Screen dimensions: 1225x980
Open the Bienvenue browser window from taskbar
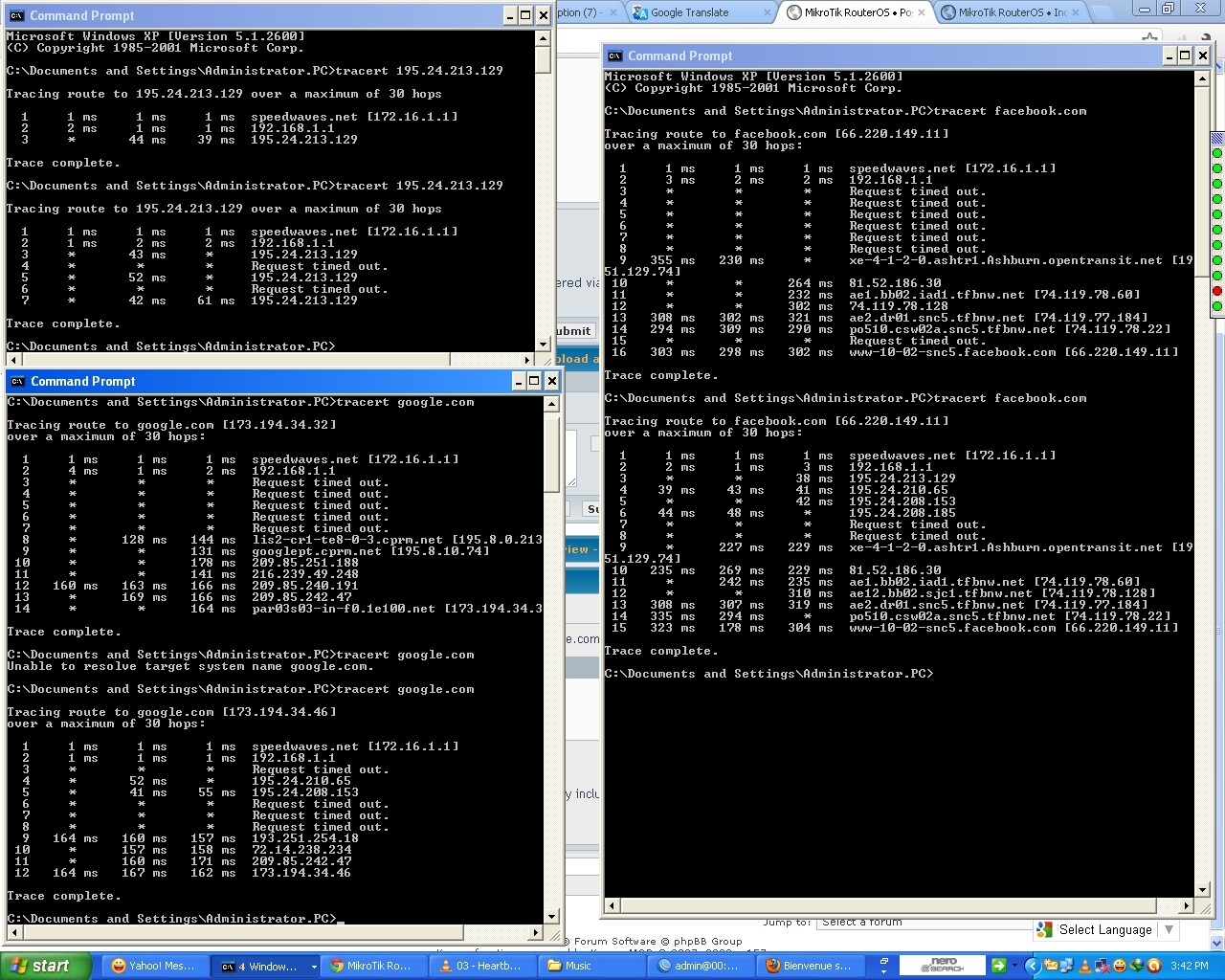coord(809,965)
